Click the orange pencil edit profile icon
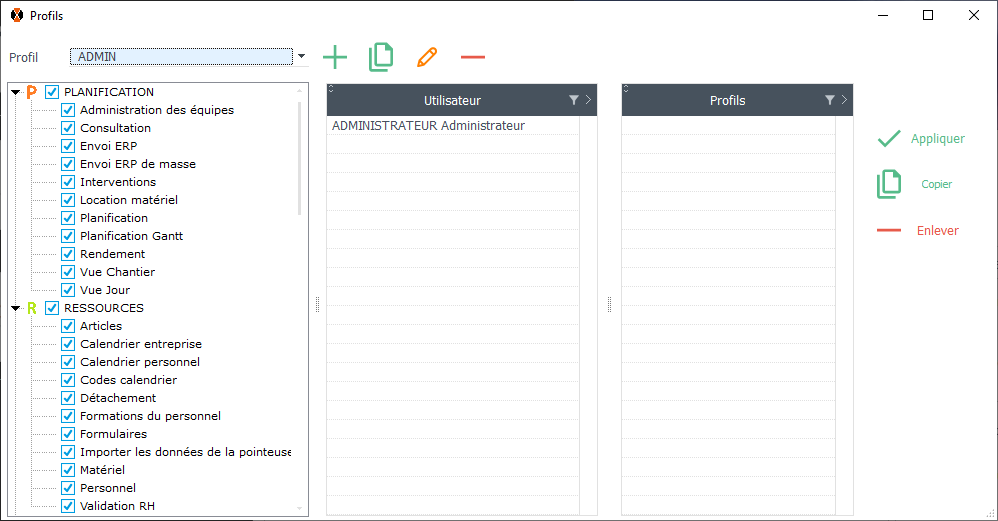This screenshot has height=521, width=998. coord(427,57)
